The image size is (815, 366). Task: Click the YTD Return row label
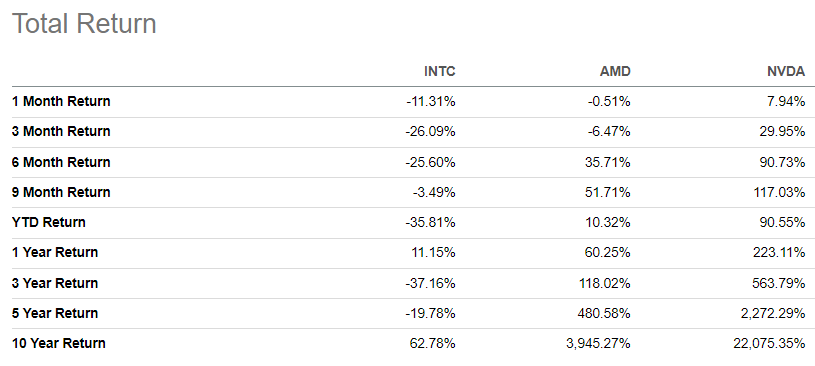49,223
